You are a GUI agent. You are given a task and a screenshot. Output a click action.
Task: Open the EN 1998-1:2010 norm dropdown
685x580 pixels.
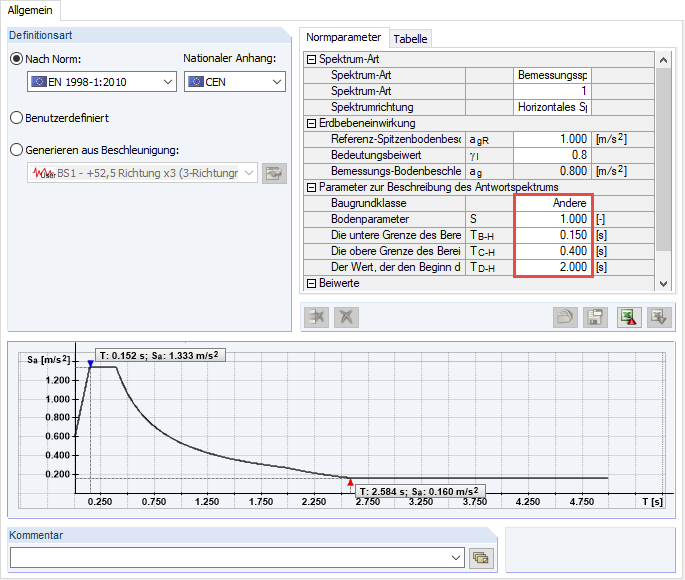[x=102, y=82]
